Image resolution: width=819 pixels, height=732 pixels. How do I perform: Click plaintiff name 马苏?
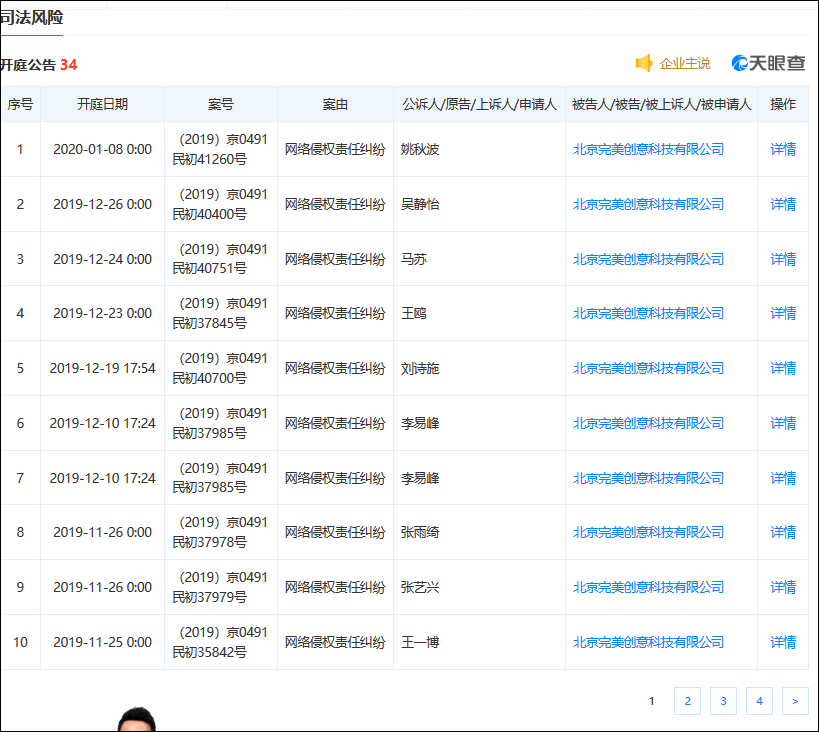coord(414,259)
